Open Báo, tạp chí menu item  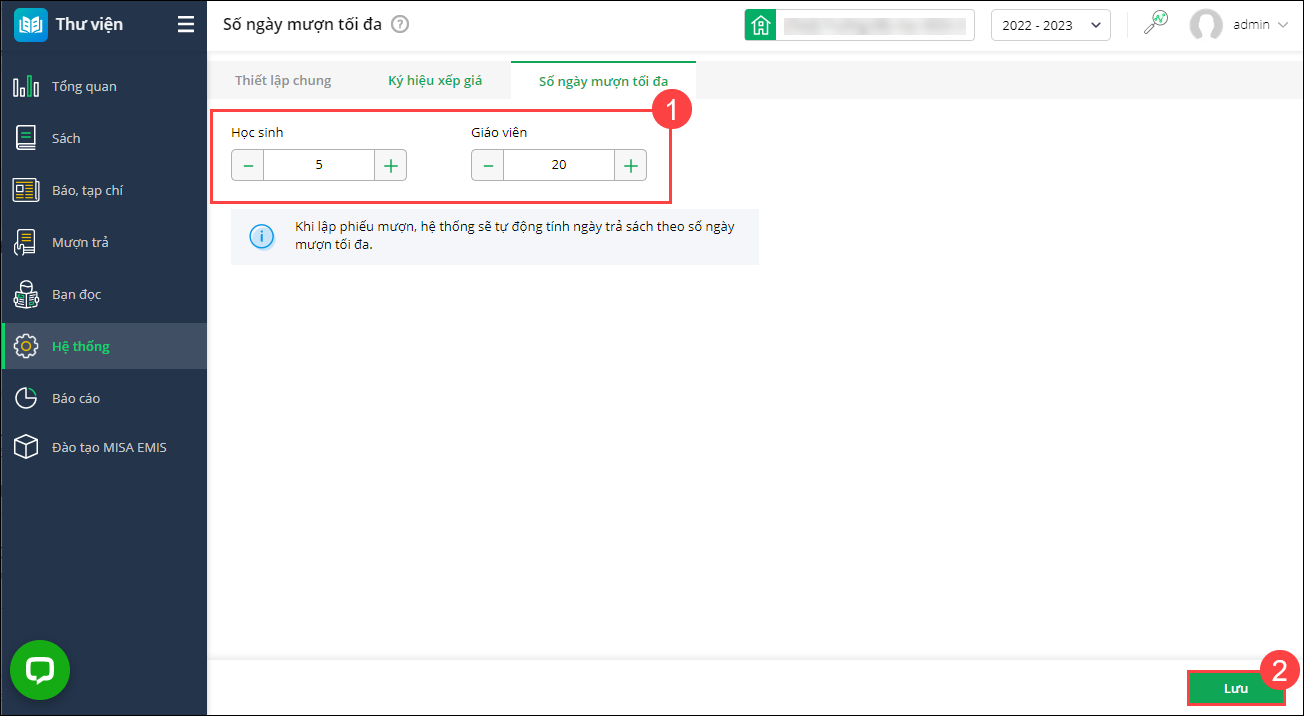[104, 190]
